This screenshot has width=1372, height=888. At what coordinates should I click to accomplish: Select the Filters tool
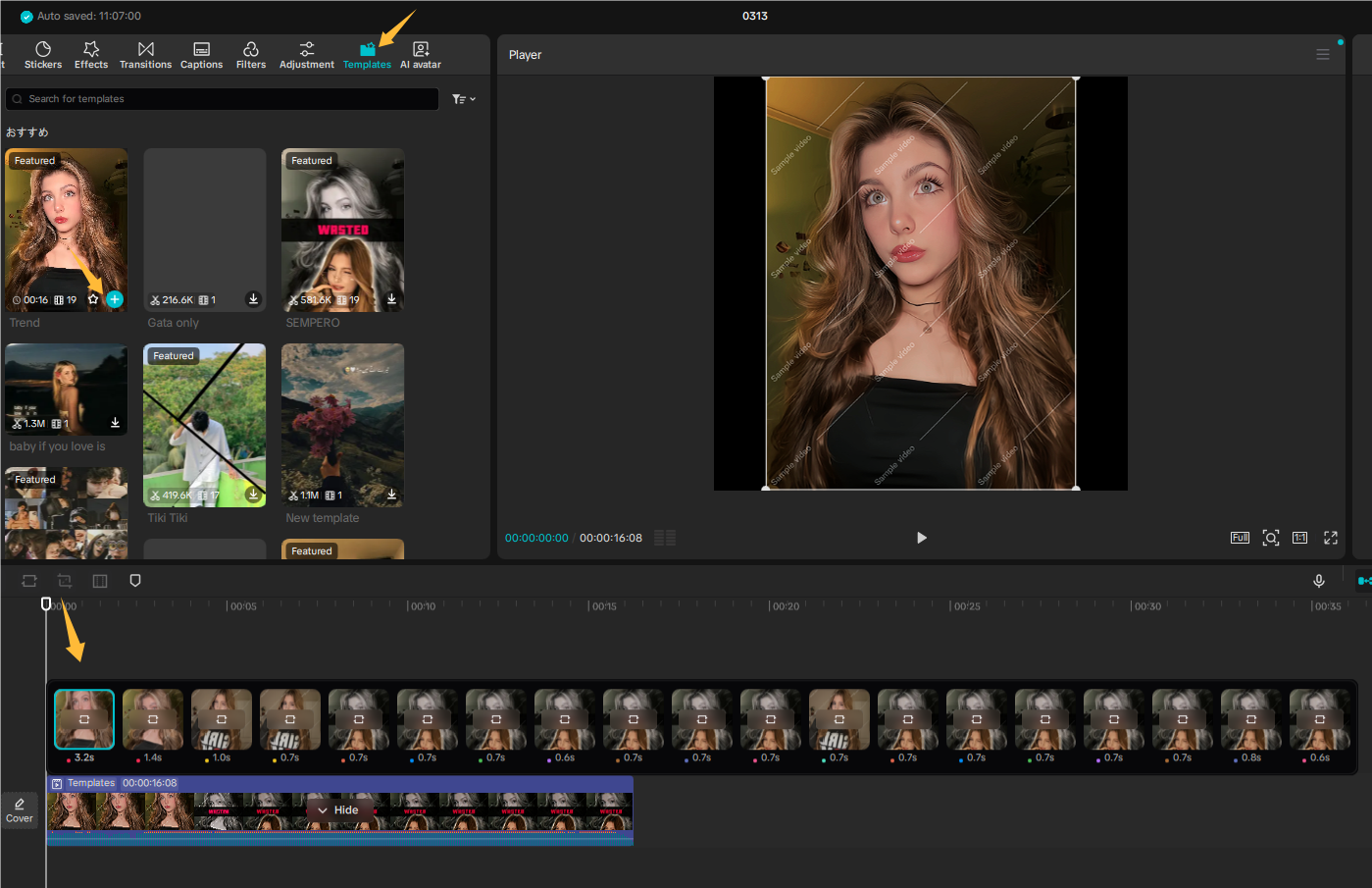(251, 54)
